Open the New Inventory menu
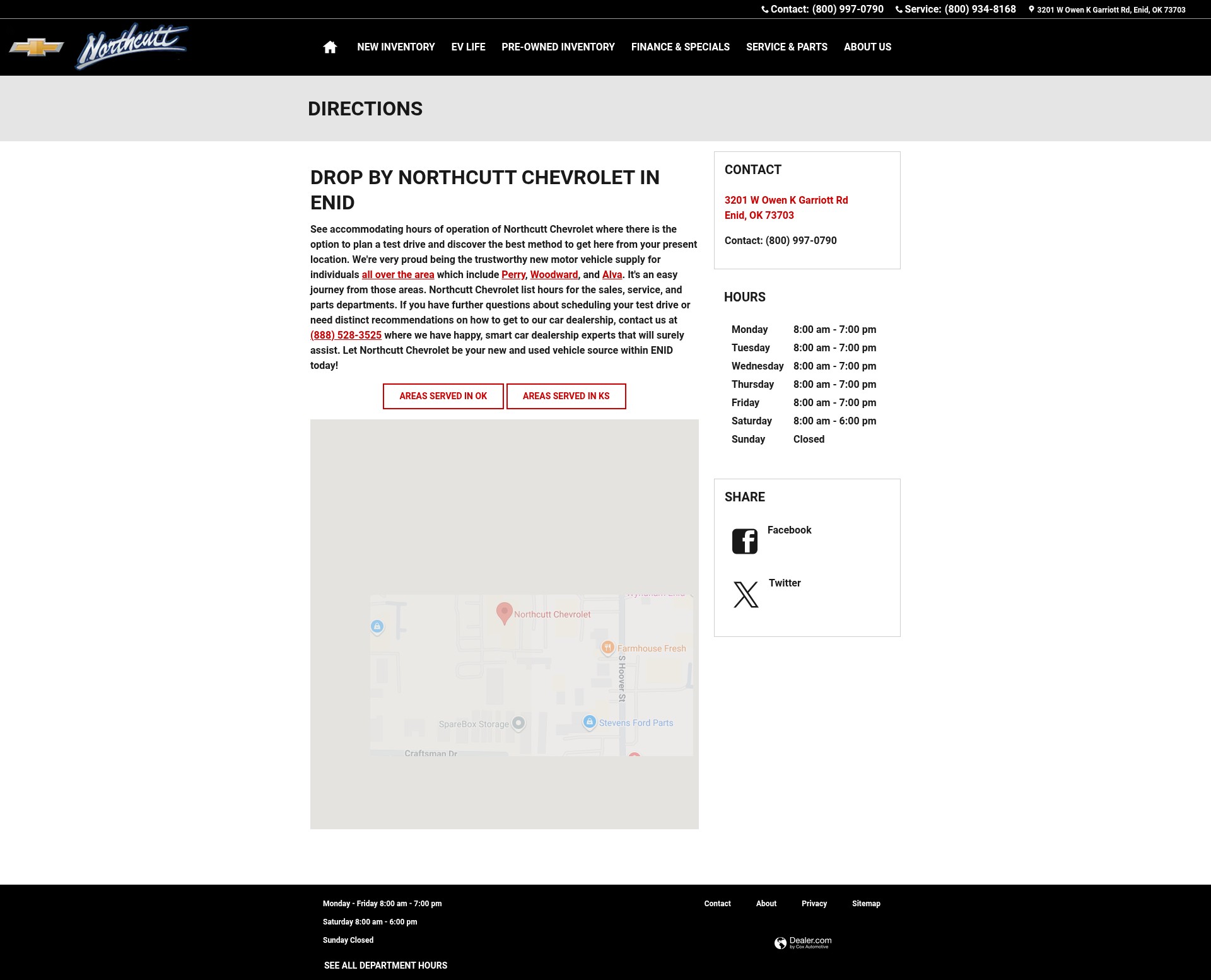The image size is (1211, 980). coord(396,47)
